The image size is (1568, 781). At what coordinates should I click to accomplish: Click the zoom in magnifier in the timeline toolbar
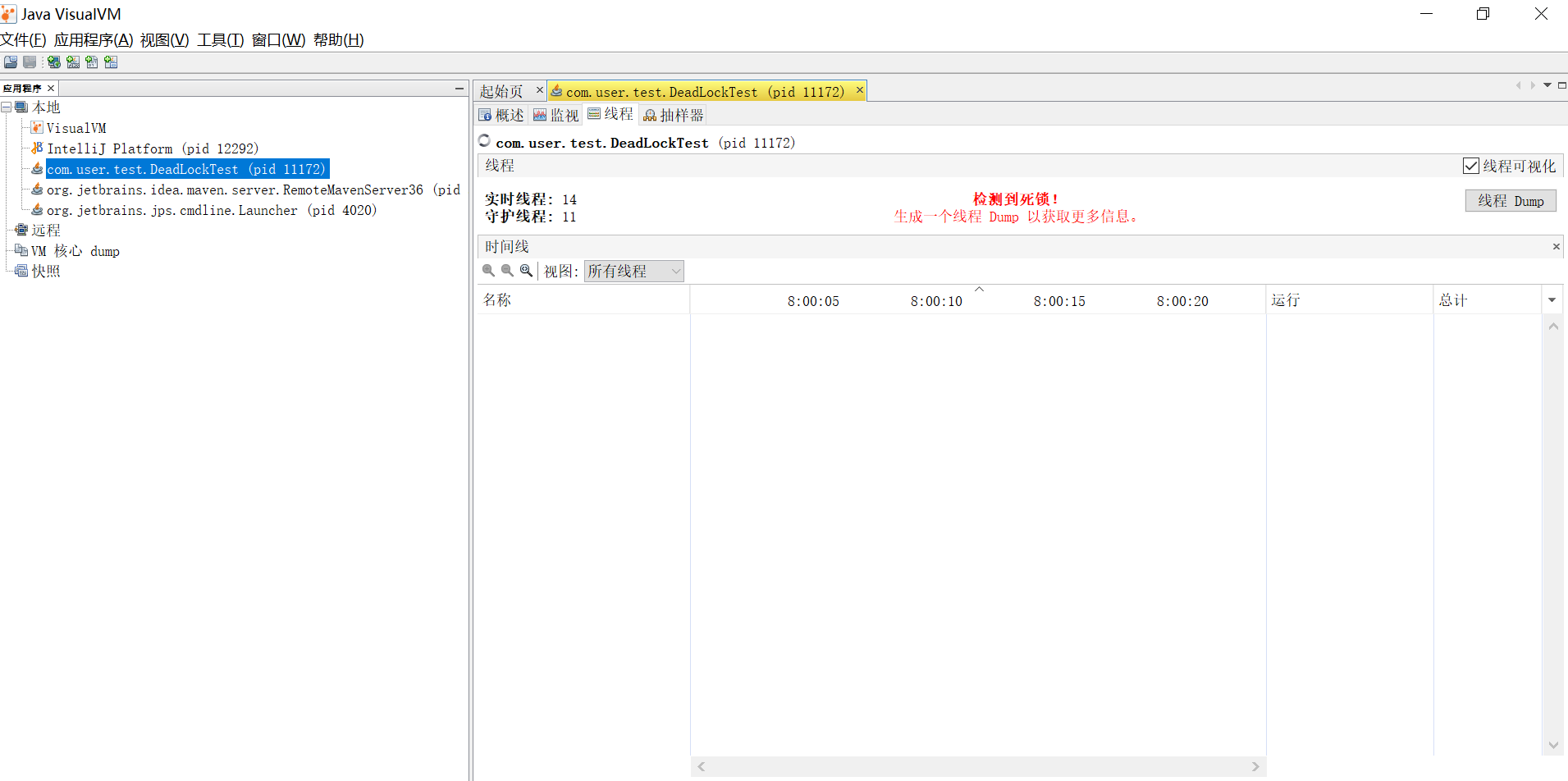pyautogui.click(x=488, y=271)
